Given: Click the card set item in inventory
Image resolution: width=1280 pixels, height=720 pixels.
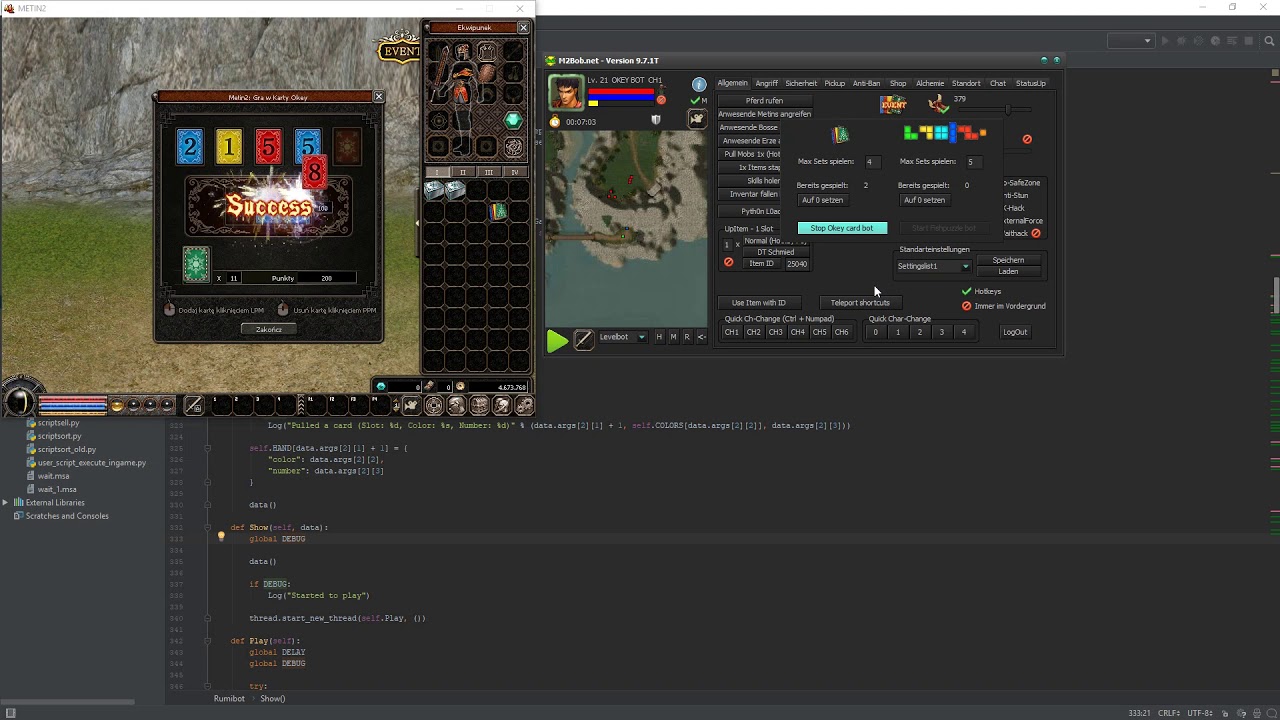Looking at the screenshot, I should pos(498,211).
